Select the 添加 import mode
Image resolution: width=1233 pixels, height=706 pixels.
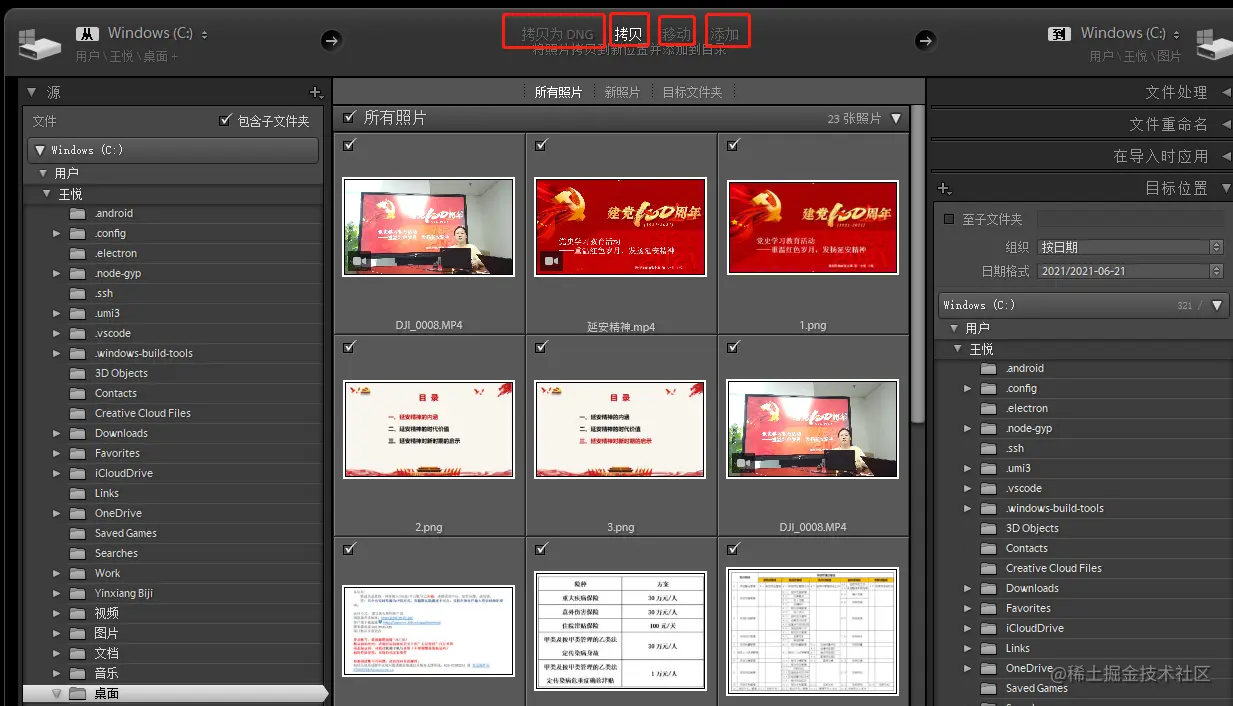(x=724, y=35)
